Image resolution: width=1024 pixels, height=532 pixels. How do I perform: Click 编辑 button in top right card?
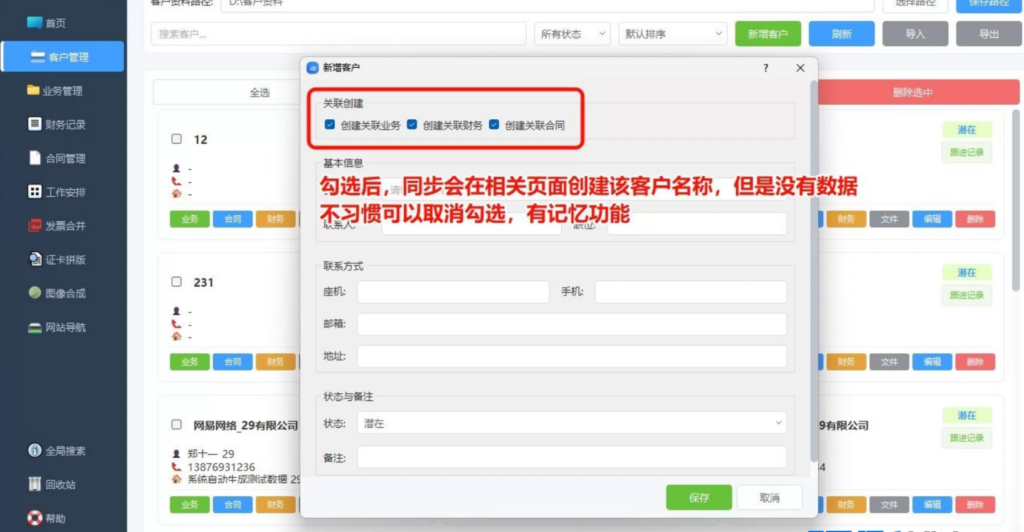932,219
